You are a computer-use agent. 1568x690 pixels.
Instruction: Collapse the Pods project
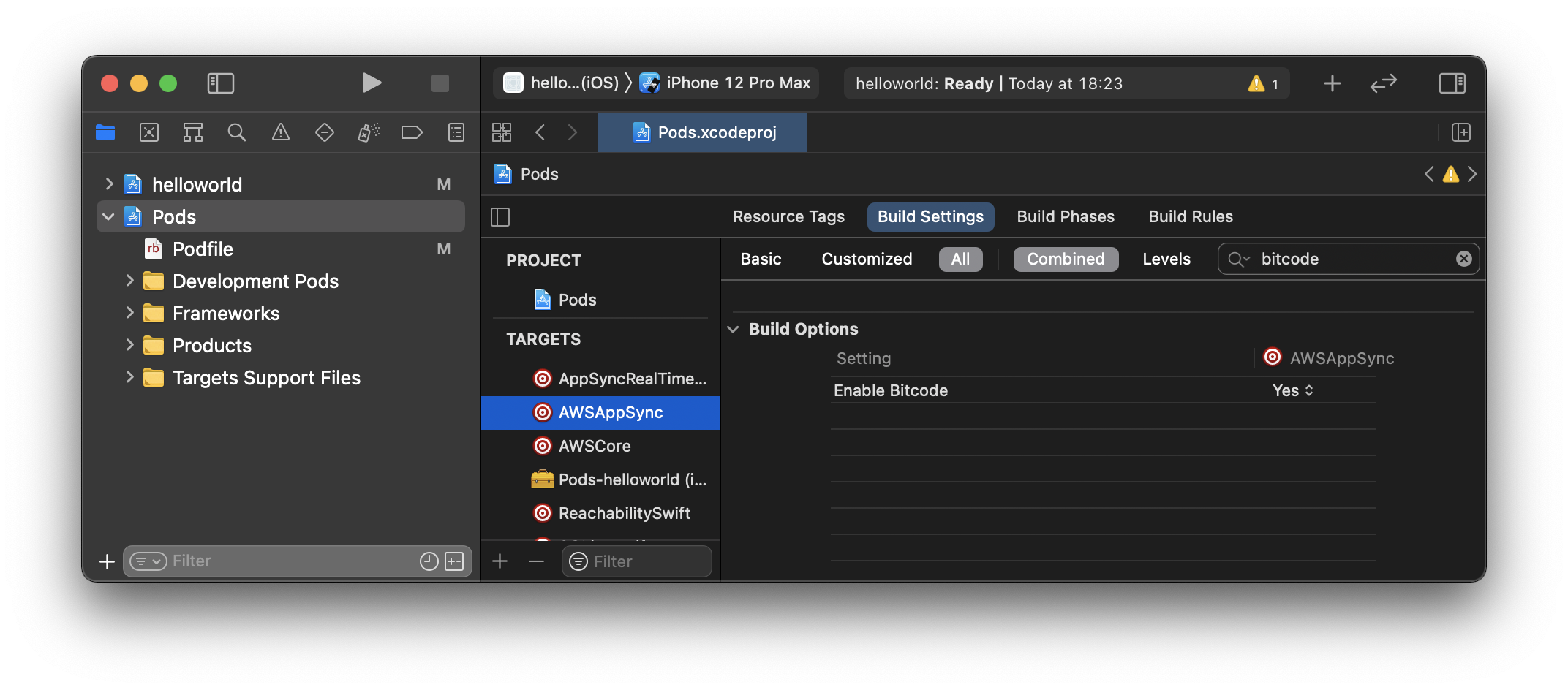tap(109, 216)
